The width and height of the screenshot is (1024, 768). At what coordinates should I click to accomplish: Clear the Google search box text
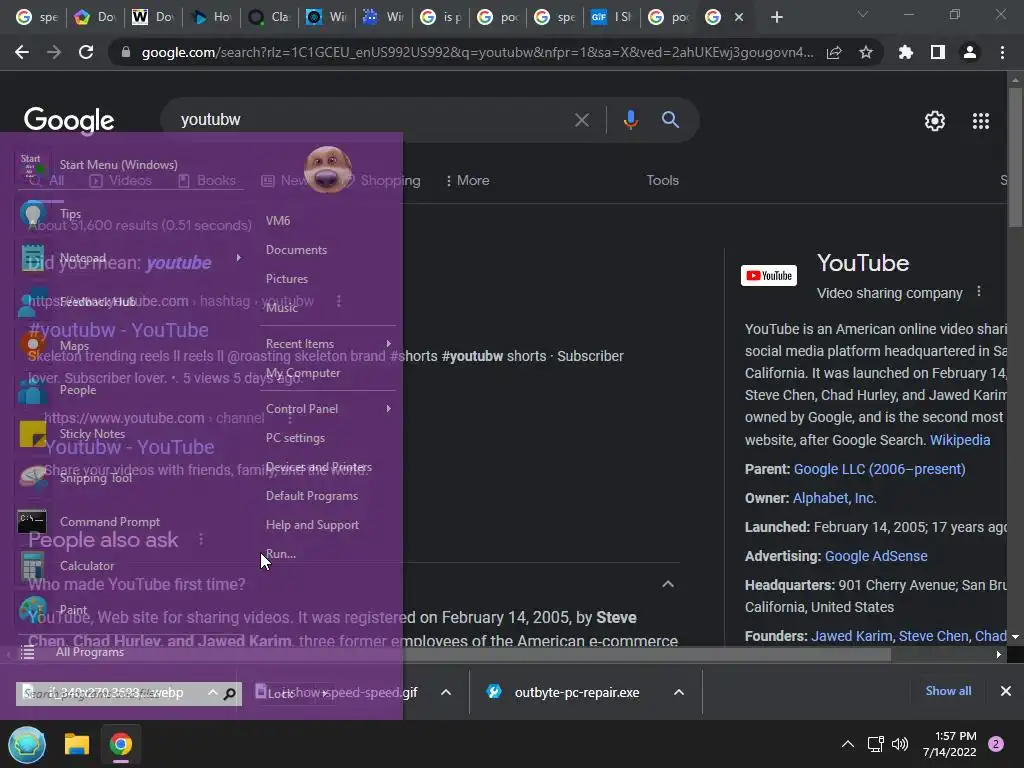[581, 120]
